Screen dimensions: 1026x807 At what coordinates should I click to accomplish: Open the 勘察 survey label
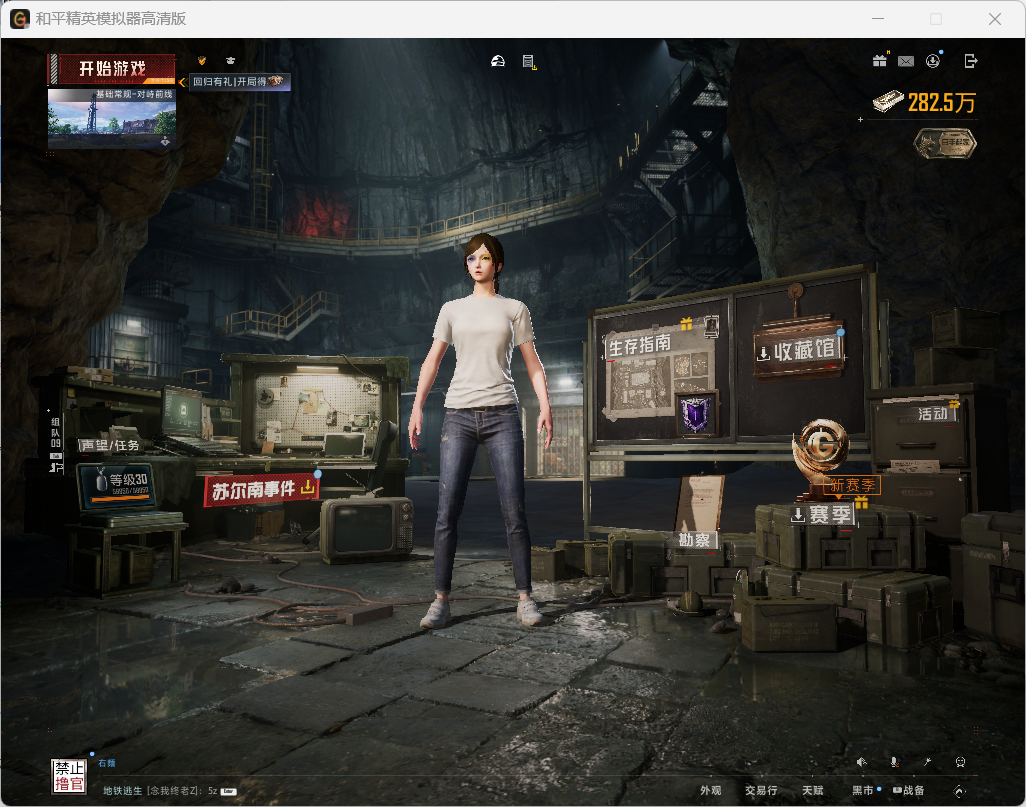(x=694, y=540)
